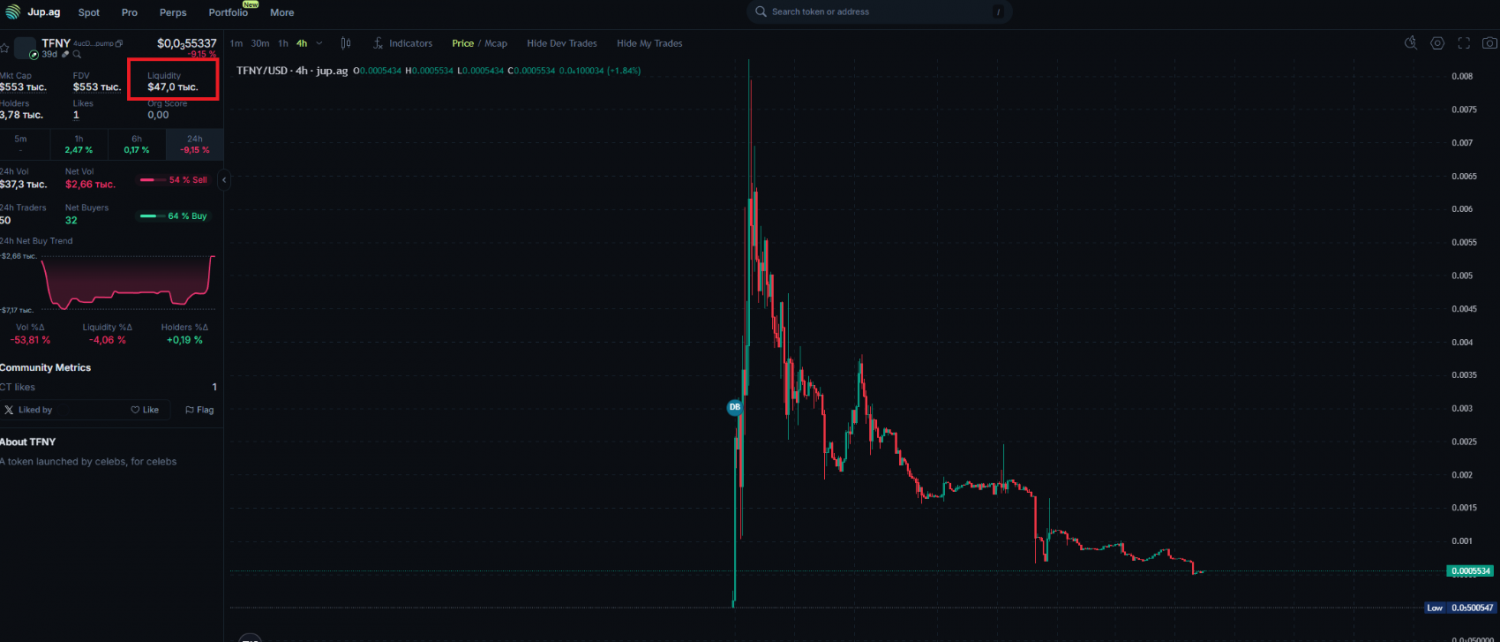The width and height of the screenshot is (1500, 642).
Task: Click the quick search lightning icon
Action: pos(1411,43)
